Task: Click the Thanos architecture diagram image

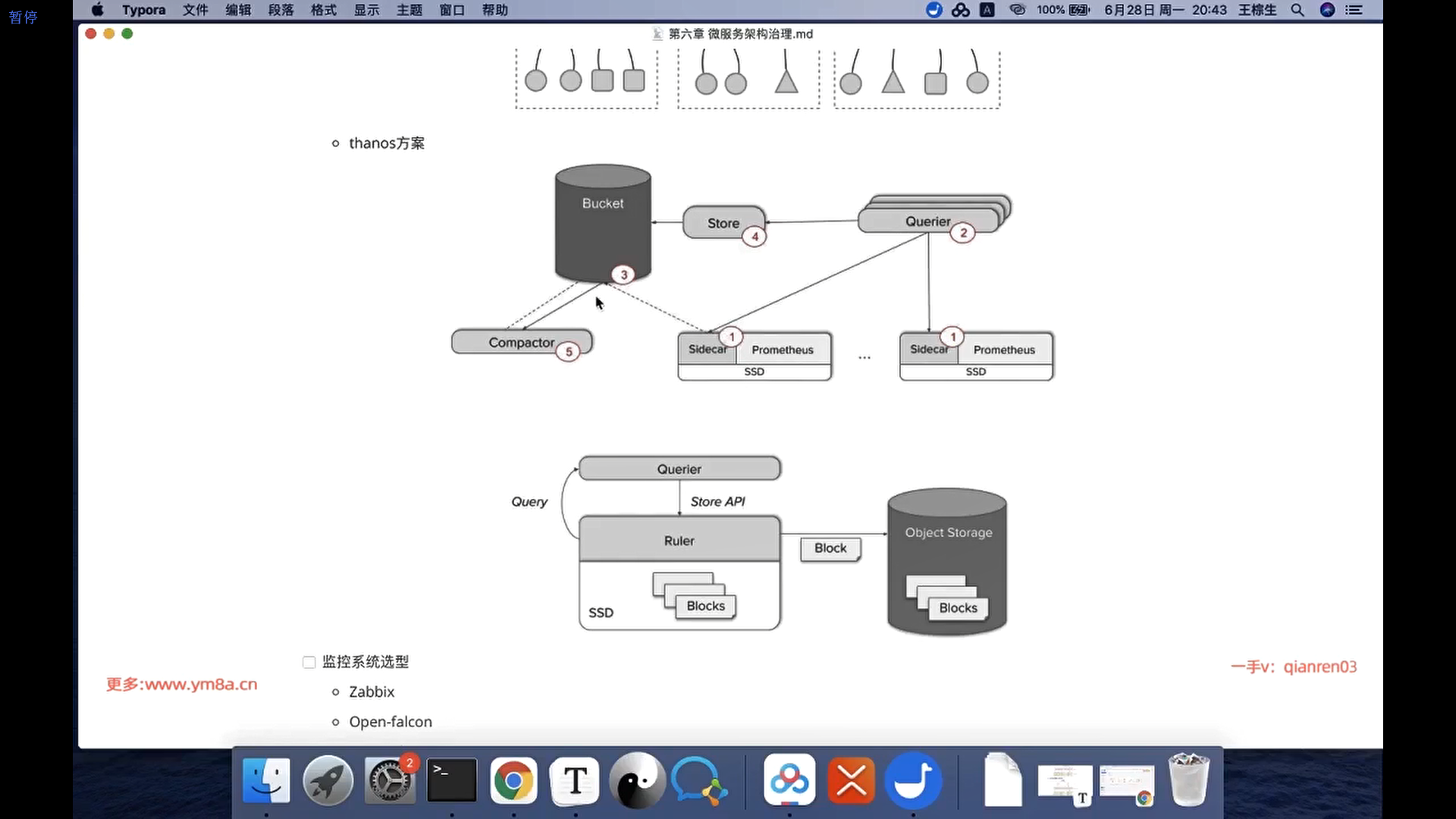Action: click(752, 273)
